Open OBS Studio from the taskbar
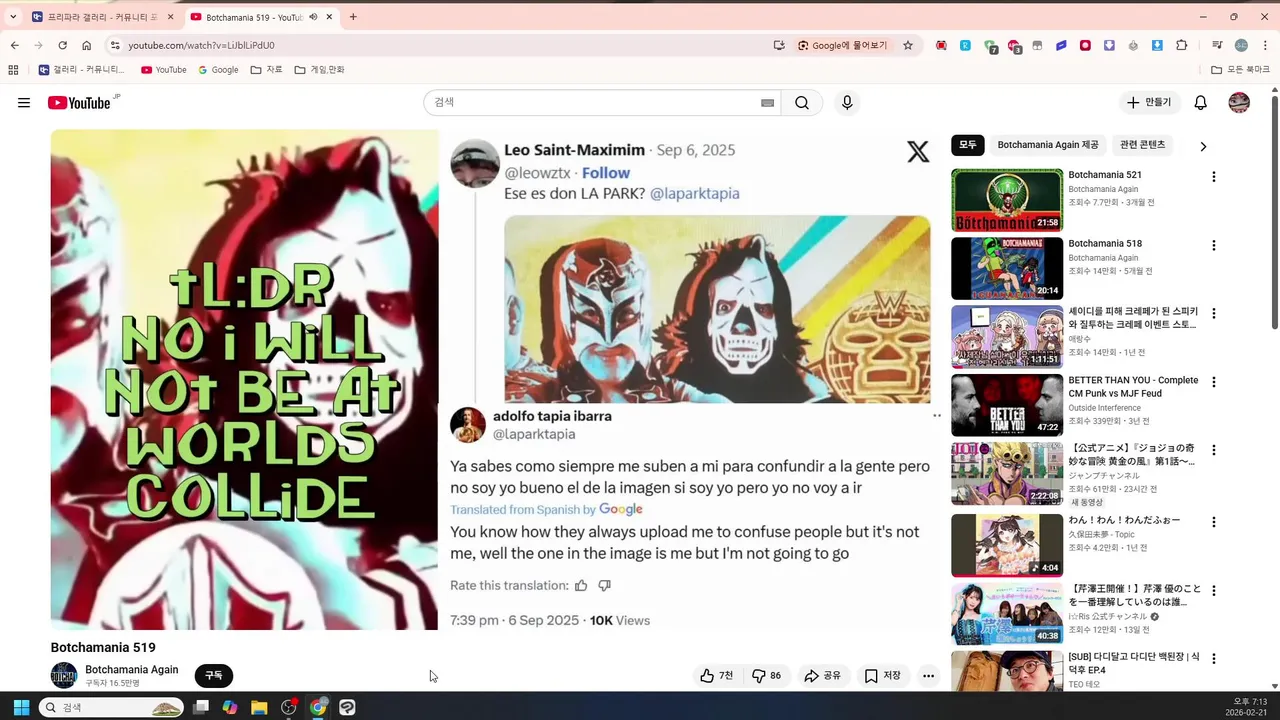 pos(289,707)
